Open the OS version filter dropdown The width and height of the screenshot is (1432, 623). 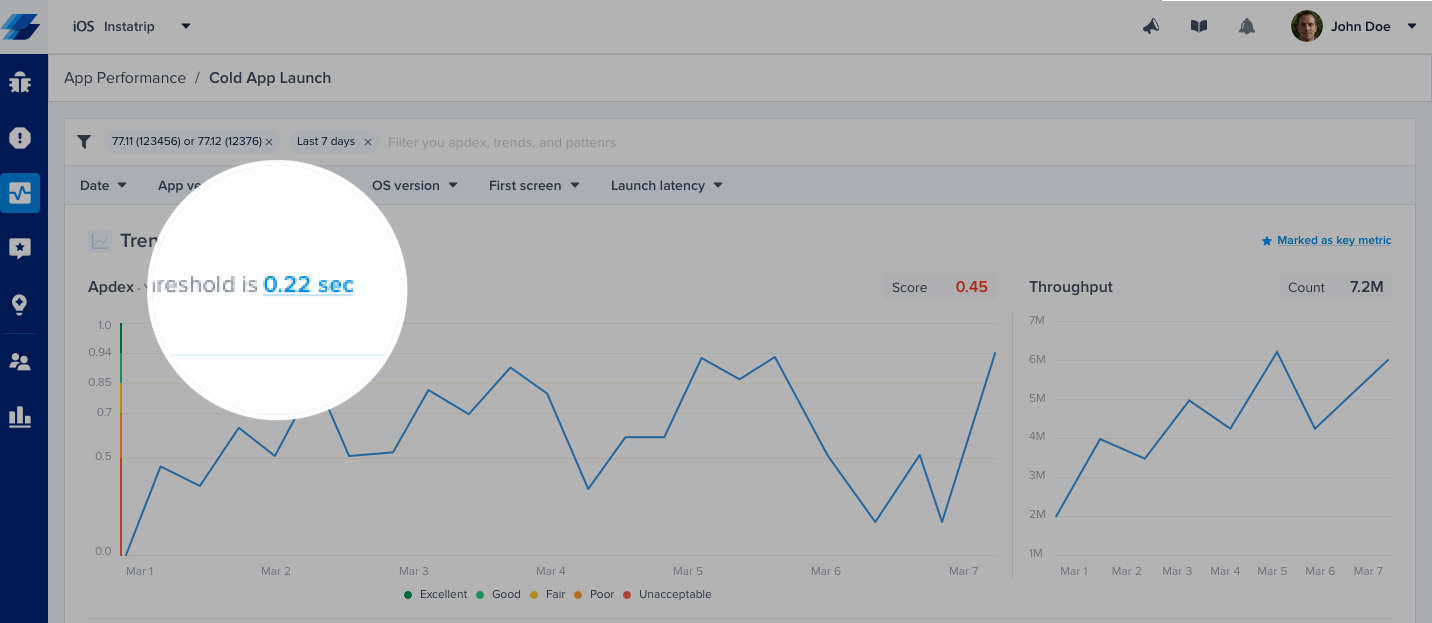(x=414, y=185)
